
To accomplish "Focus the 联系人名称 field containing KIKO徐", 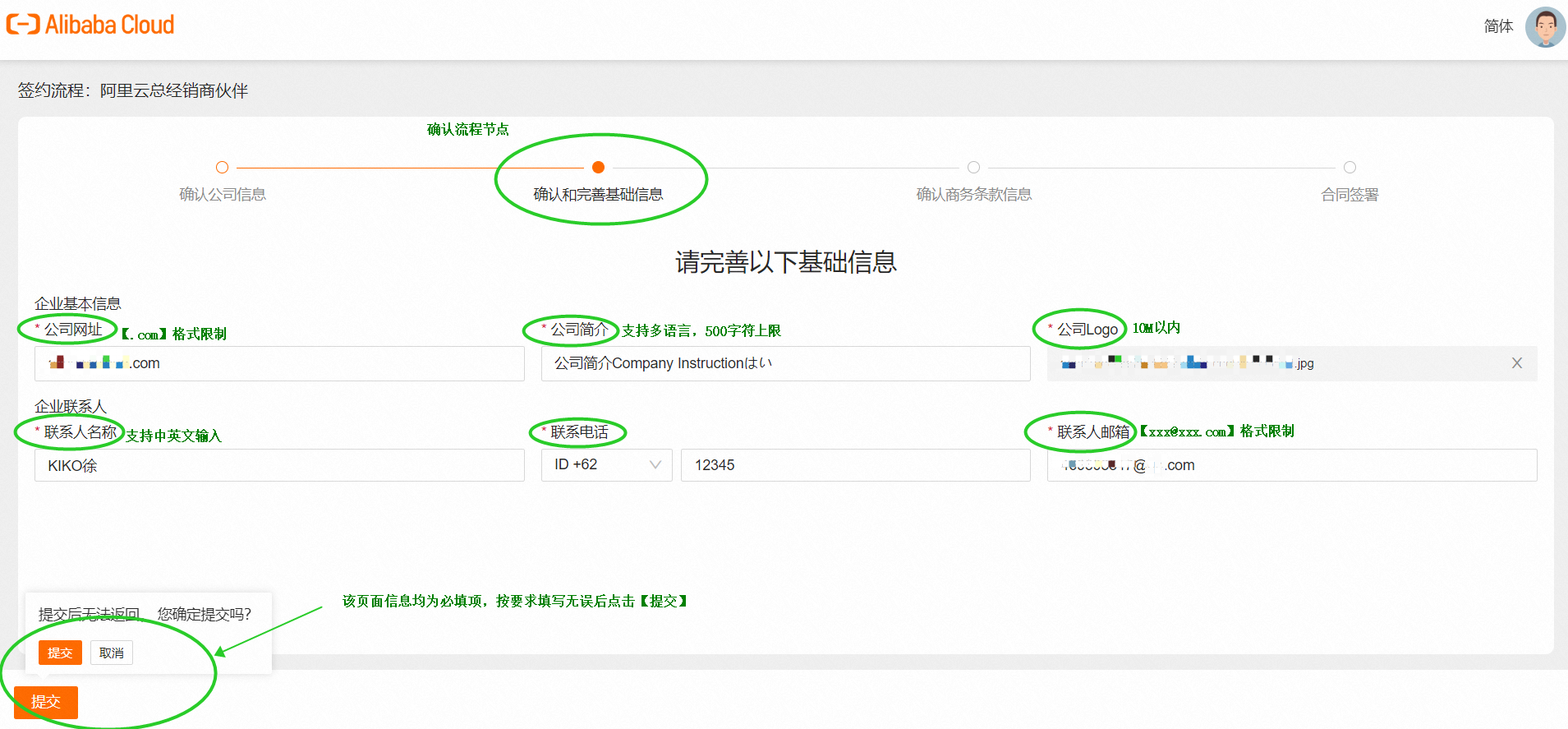I will pos(279,465).
